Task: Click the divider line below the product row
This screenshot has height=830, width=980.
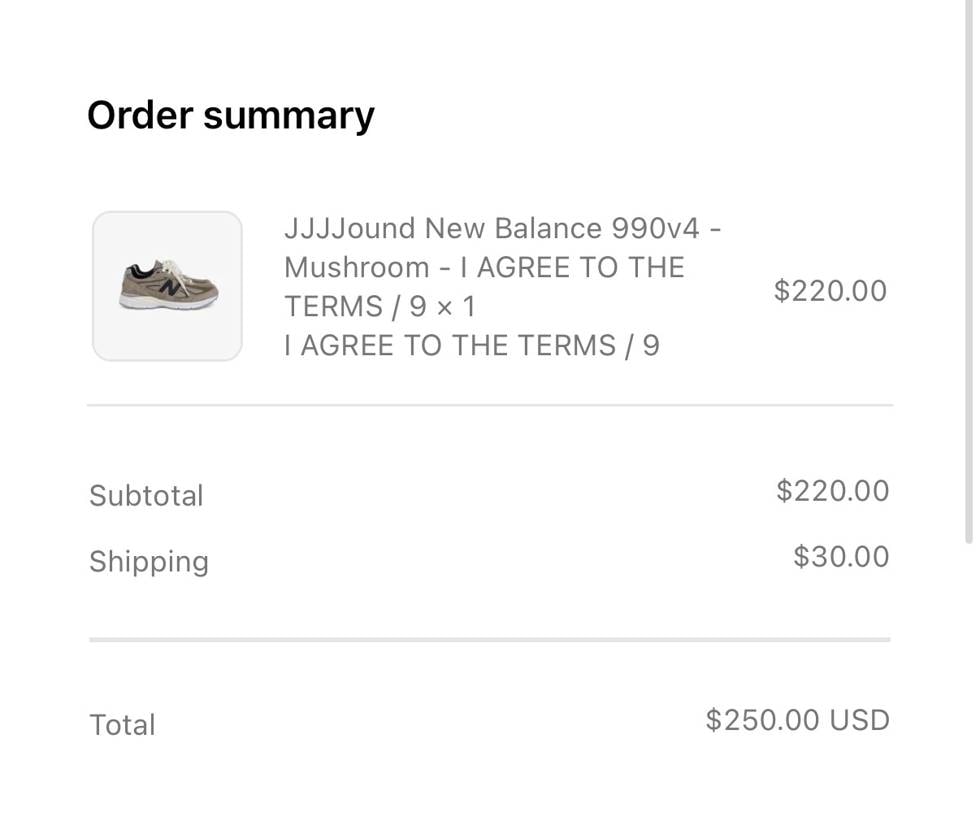Action: pyautogui.click(x=490, y=405)
